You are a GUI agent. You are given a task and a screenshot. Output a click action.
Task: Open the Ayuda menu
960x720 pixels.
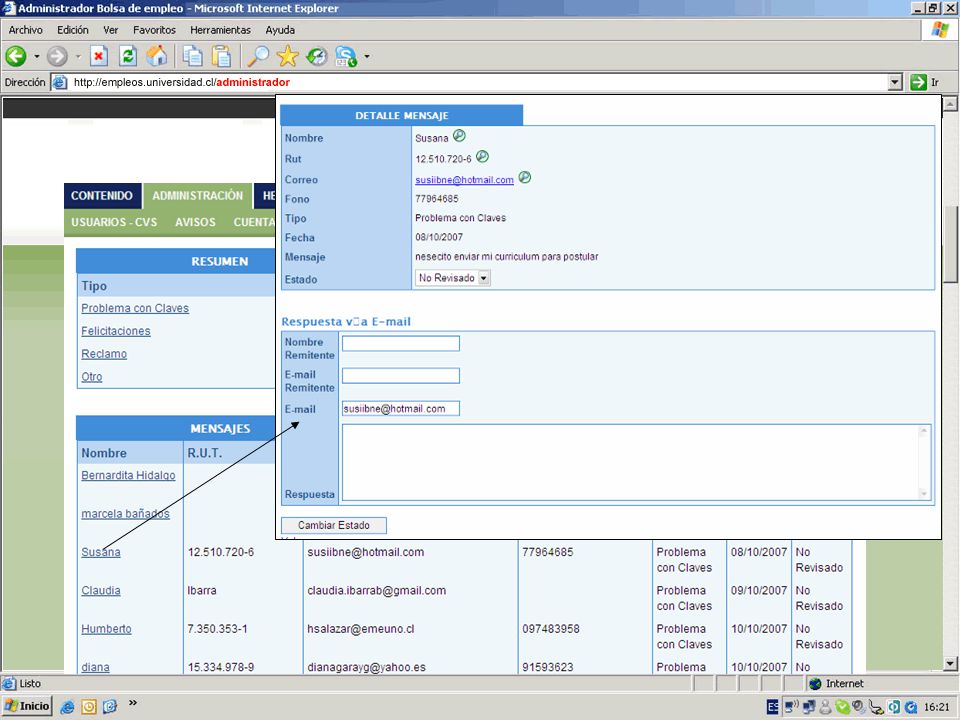pos(280,30)
